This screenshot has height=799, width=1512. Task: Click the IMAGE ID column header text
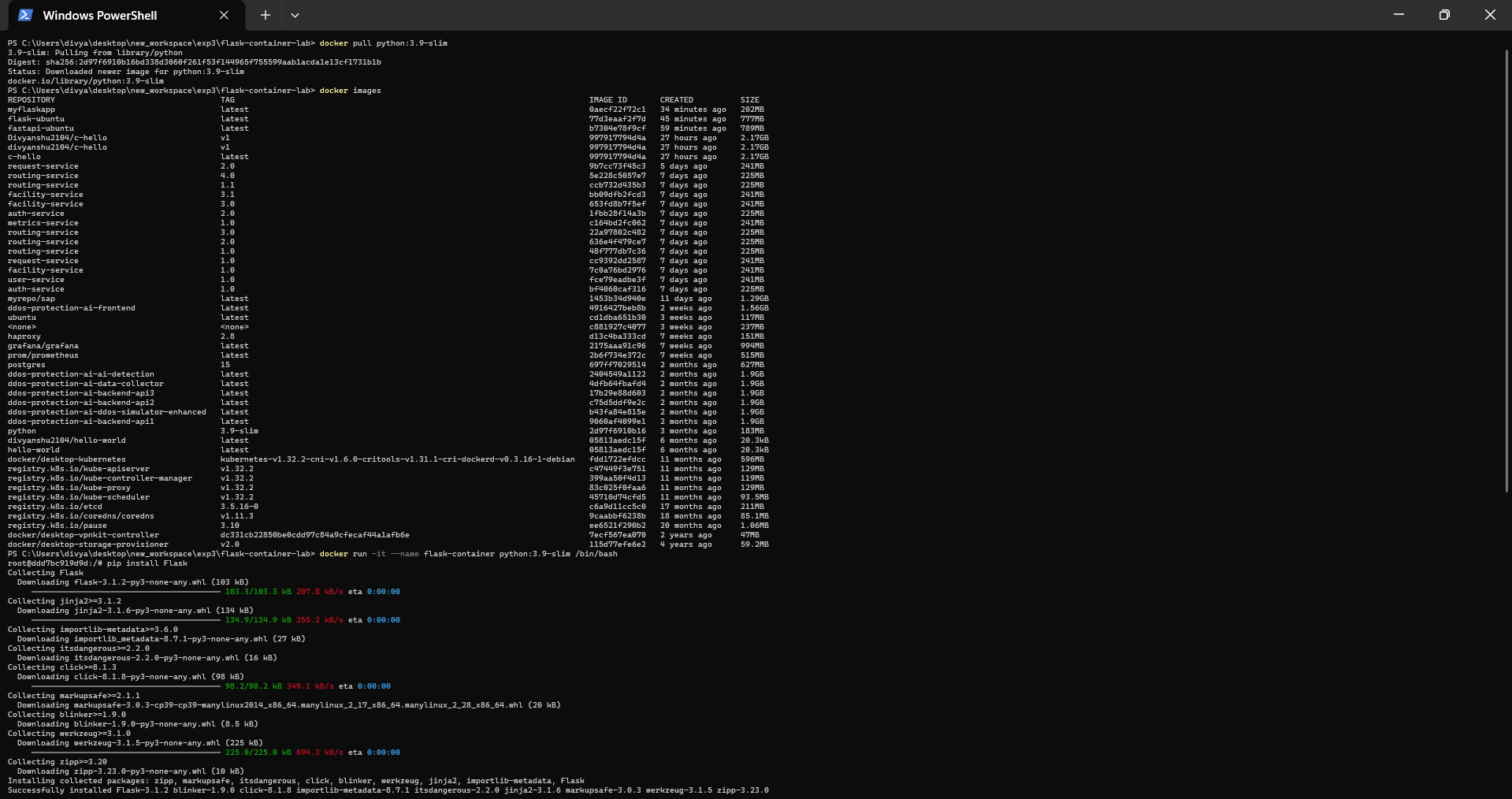click(607, 100)
